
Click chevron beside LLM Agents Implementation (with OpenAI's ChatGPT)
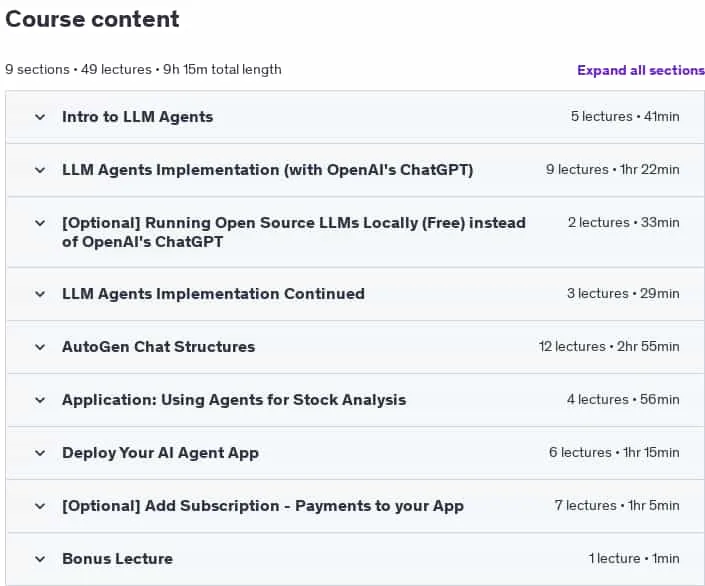[x=40, y=170]
